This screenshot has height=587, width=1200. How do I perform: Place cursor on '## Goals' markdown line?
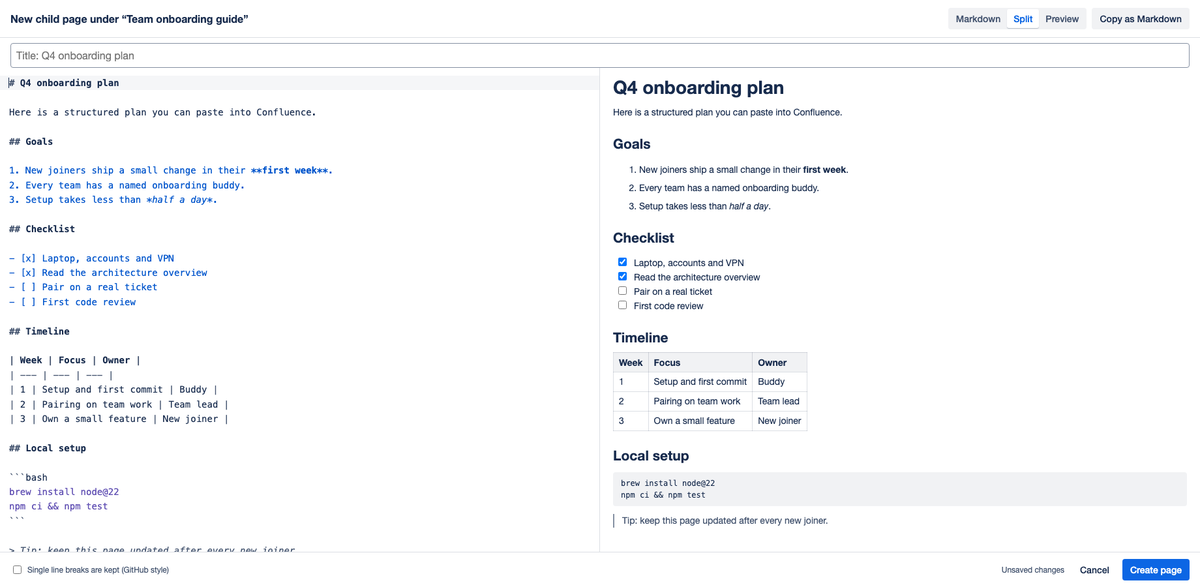[x=31, y=141]
